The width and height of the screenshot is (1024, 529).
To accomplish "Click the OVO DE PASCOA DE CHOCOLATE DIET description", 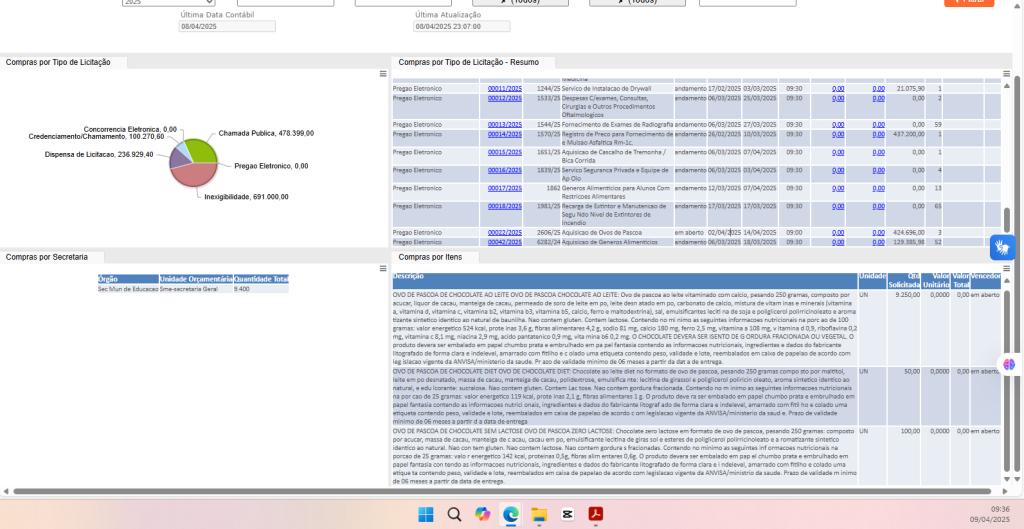I will (x=625, y=396).
